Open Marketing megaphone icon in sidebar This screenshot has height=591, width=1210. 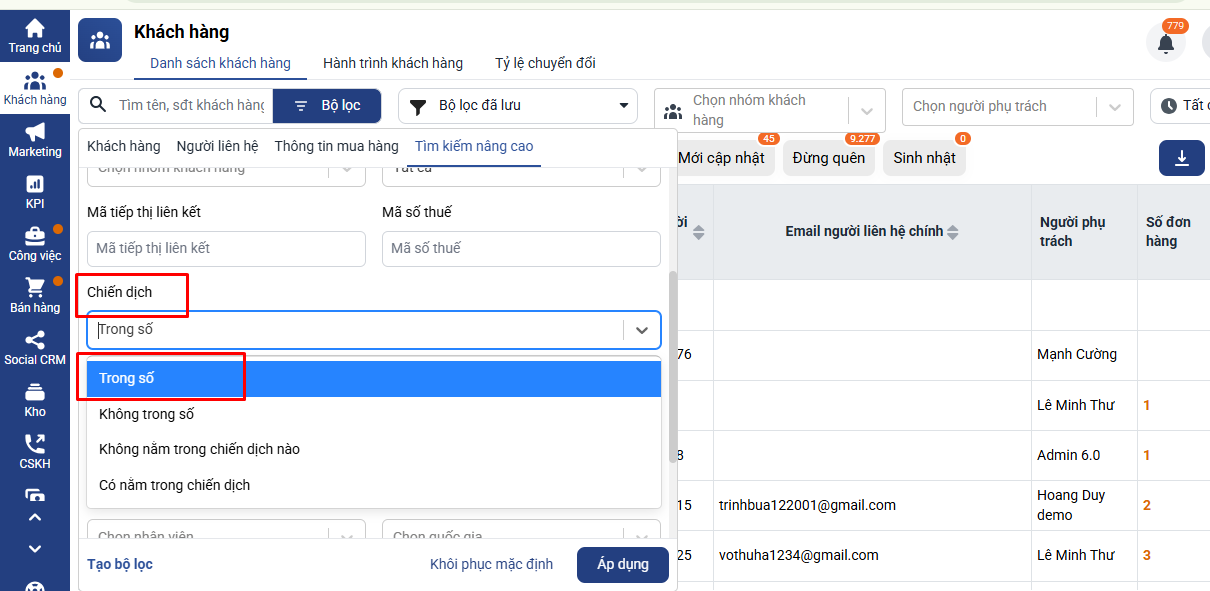tap(35, 132)
